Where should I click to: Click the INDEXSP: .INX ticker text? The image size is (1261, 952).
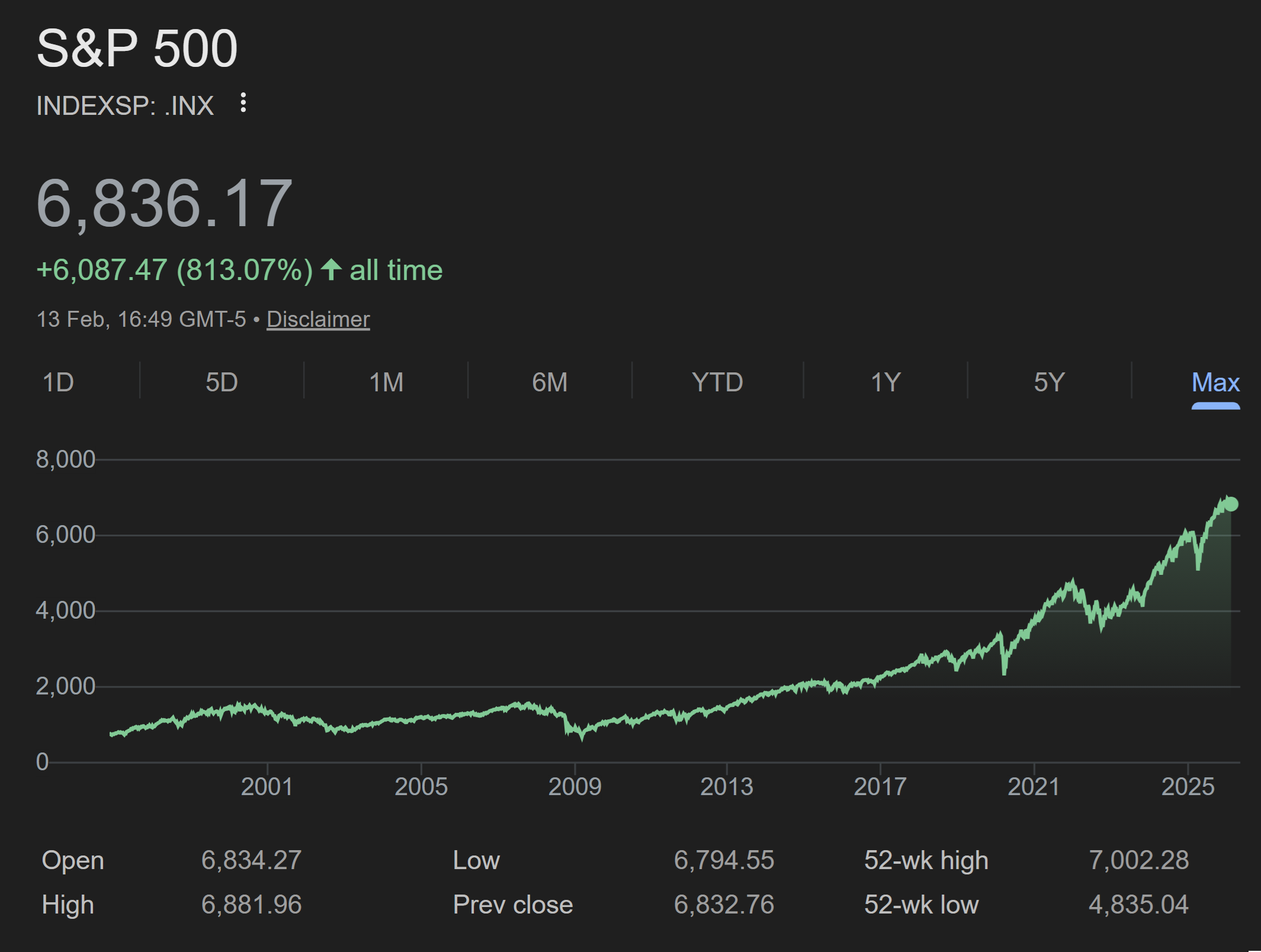pyautogui.click(x=125, y=106)
